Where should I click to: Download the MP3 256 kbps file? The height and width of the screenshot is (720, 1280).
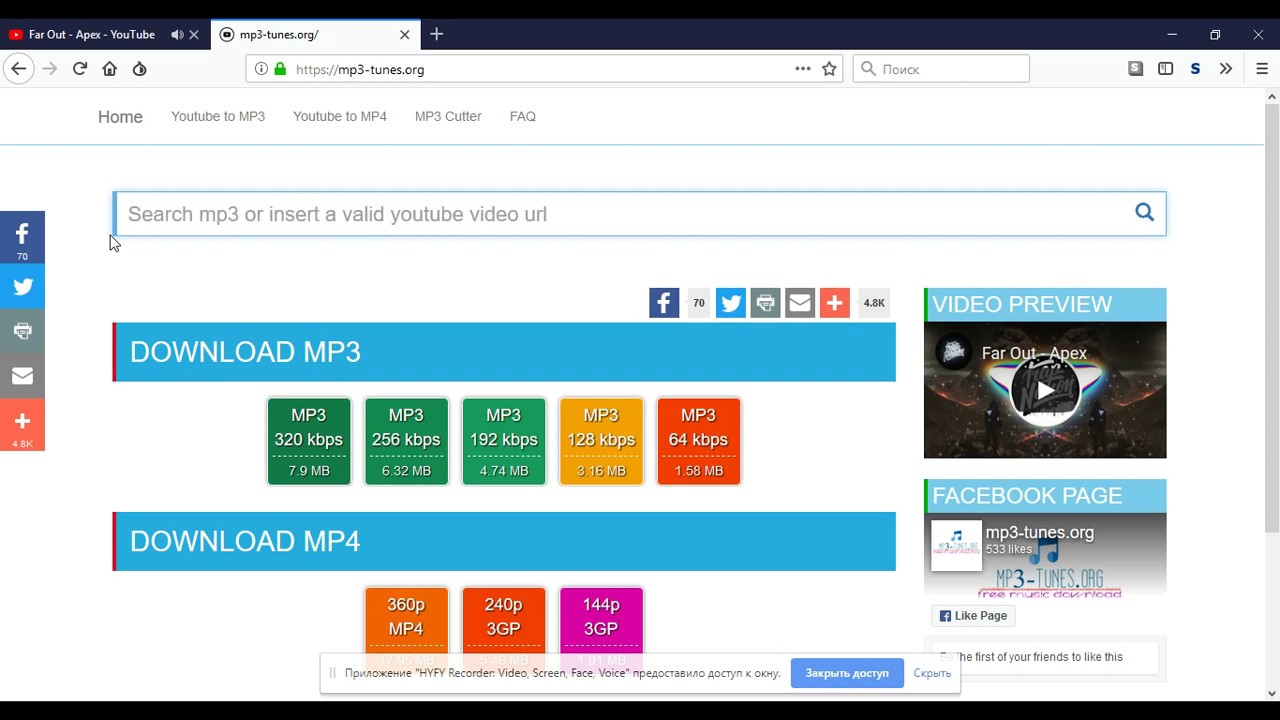coord(406,441)
